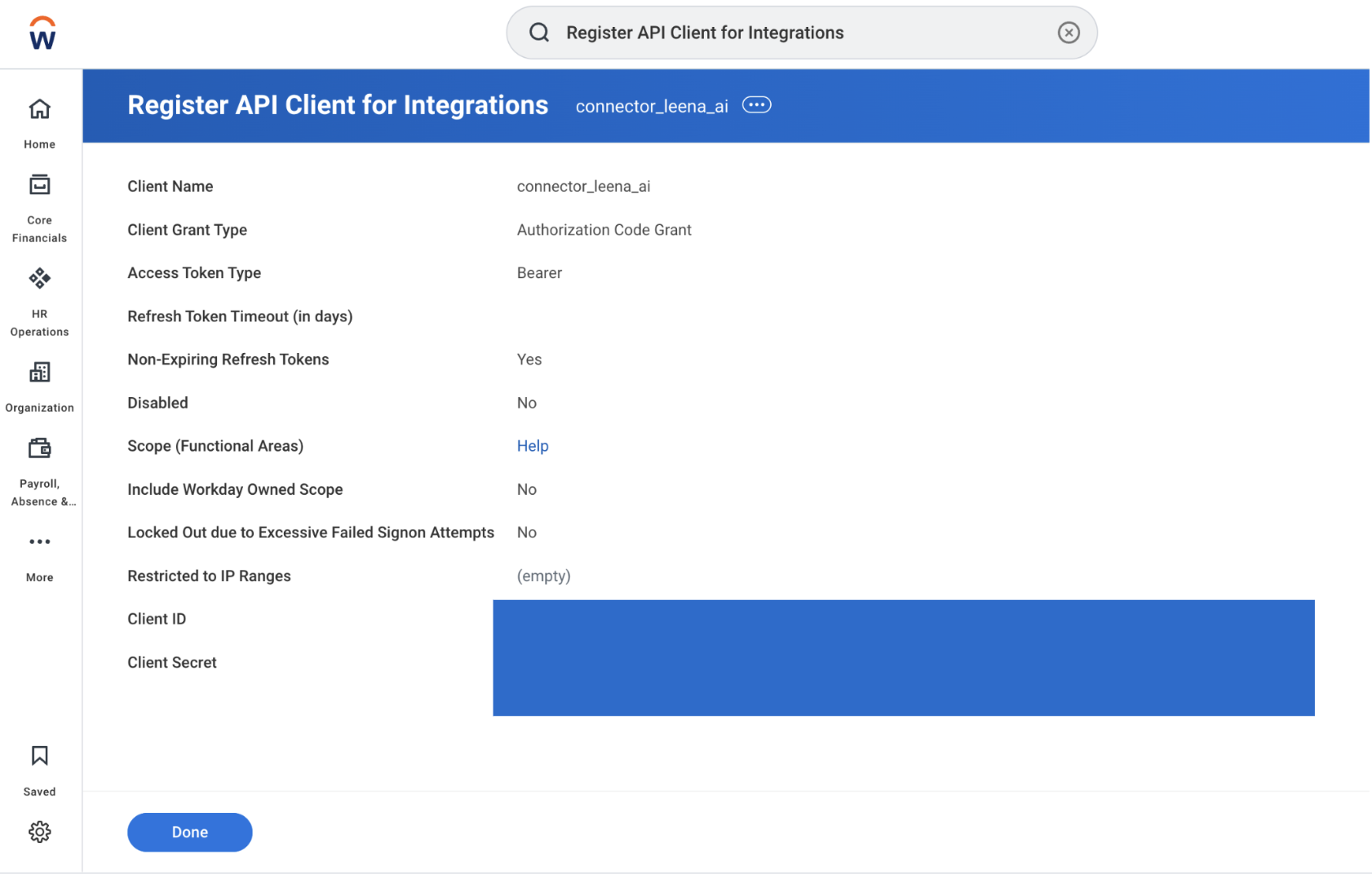Image resolution: width=1372 pixels, height=874 pixels.
Task: Select the '(empty)' IP Ranges value
Action: 544,576
